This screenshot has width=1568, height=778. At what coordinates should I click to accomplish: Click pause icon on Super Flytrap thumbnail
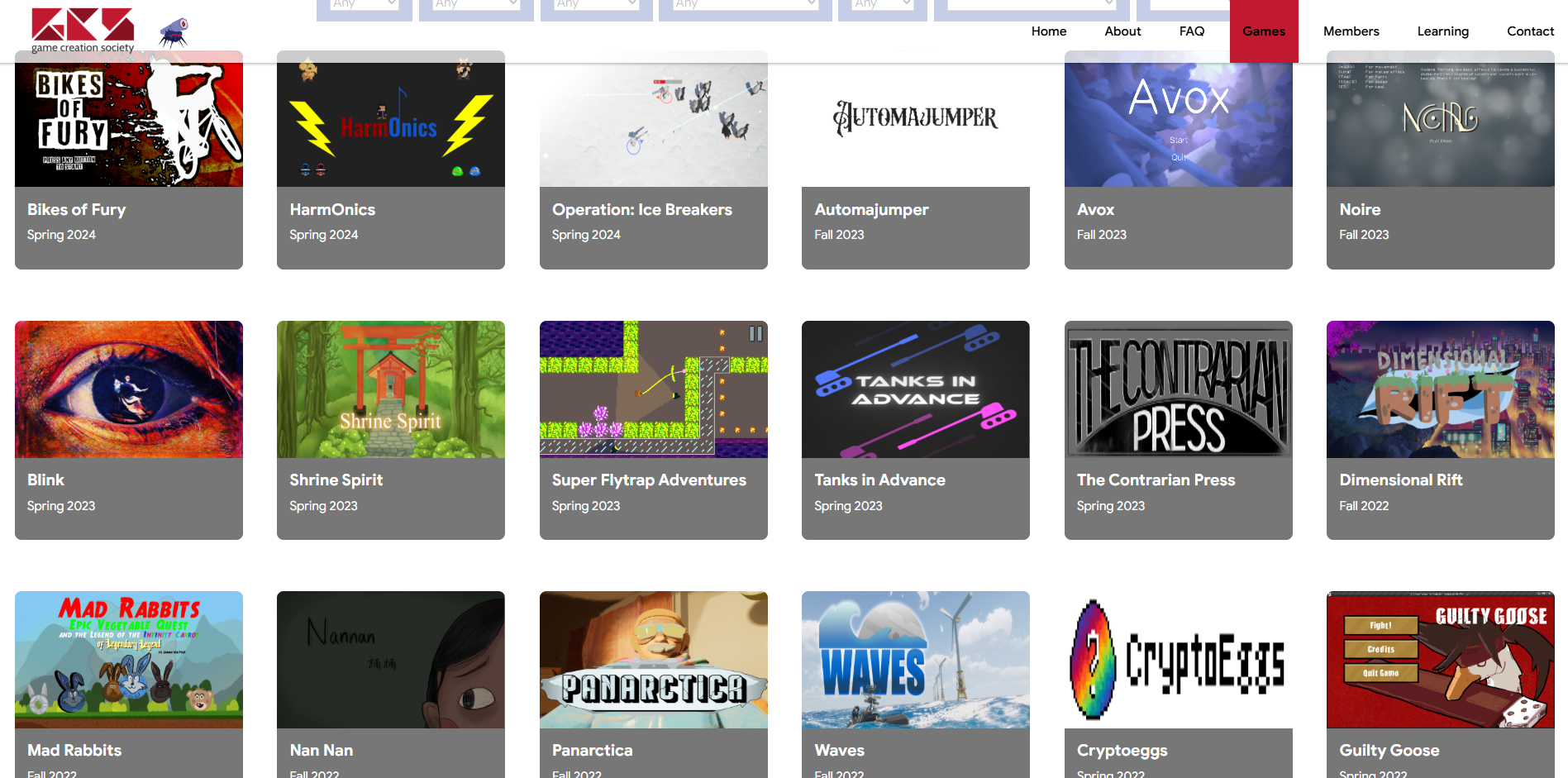coord(755,334)
